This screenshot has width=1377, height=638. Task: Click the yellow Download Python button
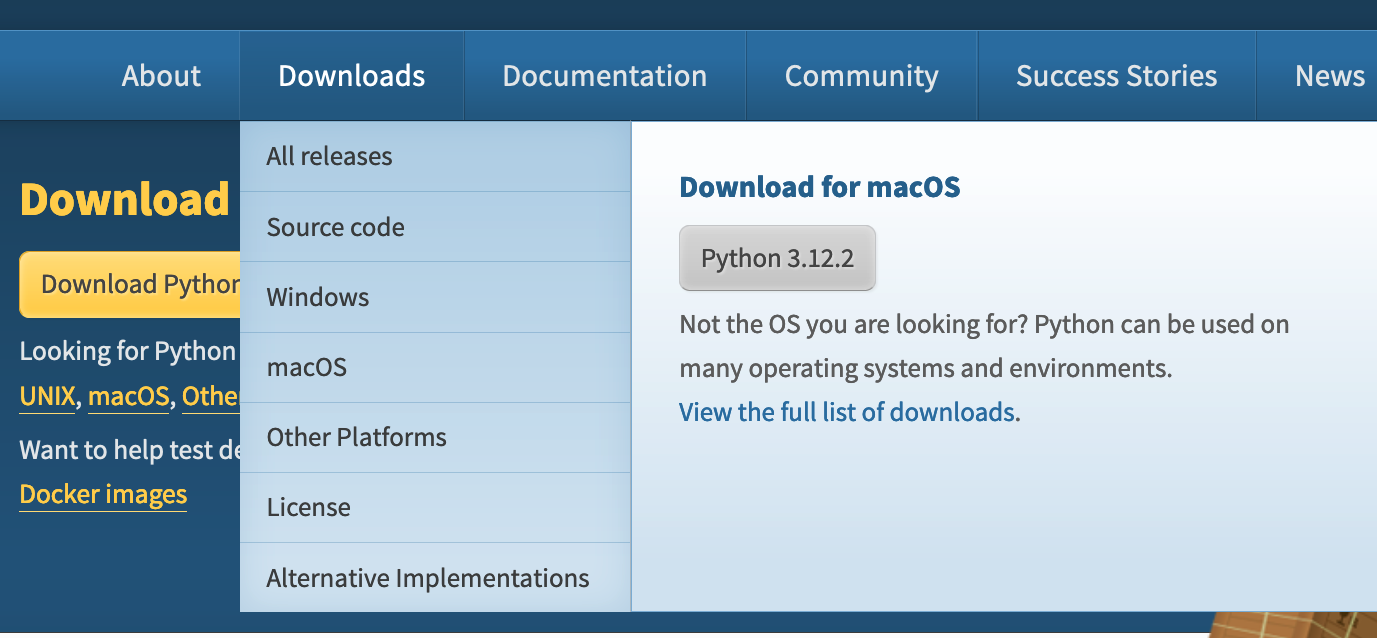click(130, 284)
